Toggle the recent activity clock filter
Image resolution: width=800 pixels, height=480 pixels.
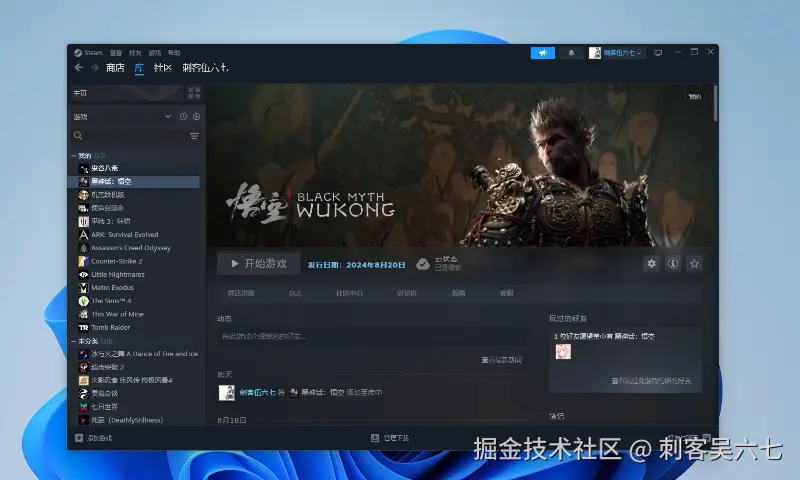(183, 117)
